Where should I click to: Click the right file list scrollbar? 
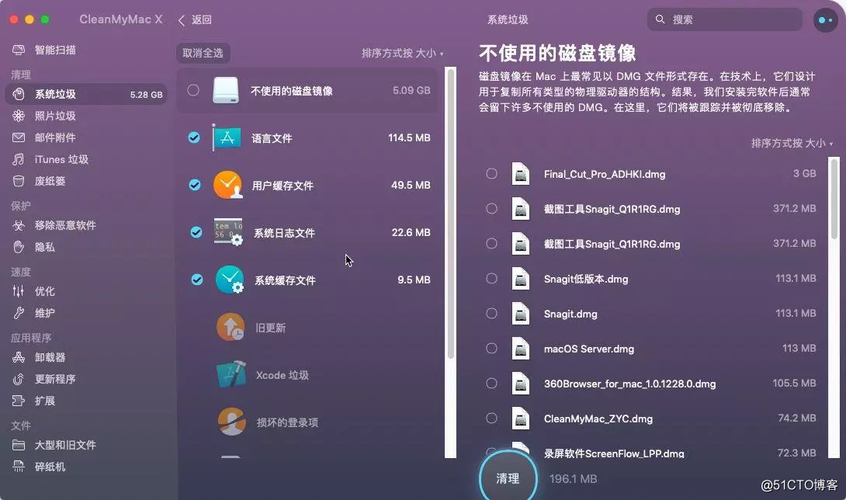tap(834, 200)
